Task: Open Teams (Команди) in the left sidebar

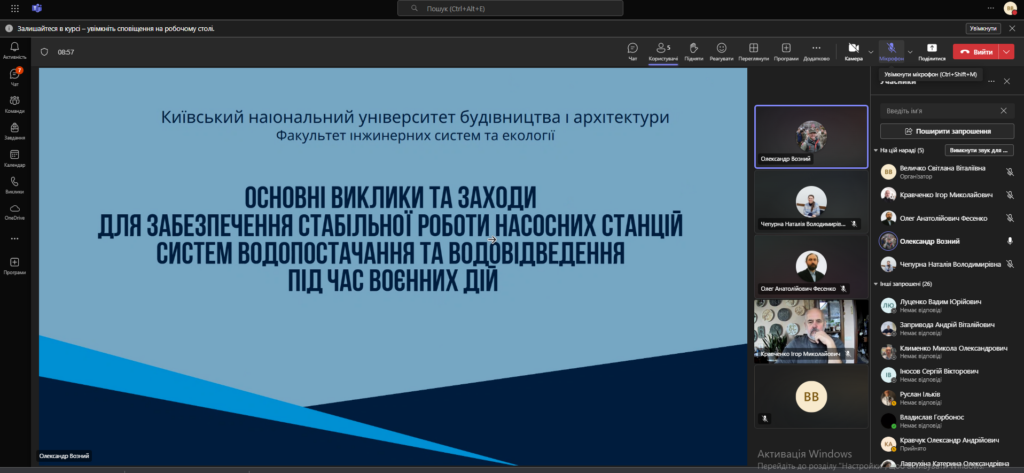Action: point(15,105)
